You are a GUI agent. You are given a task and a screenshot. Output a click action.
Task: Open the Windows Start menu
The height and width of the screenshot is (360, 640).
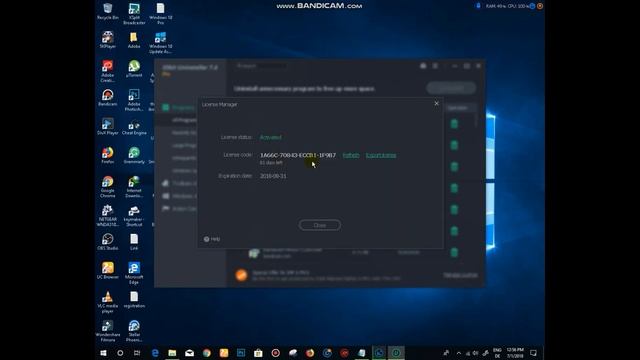click(103, 353)
